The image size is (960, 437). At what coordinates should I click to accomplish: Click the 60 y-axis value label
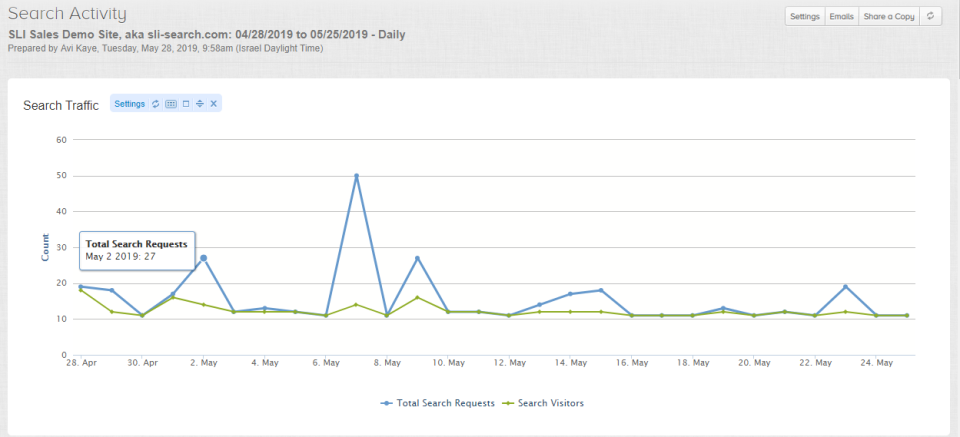click(x=61, y=140)
